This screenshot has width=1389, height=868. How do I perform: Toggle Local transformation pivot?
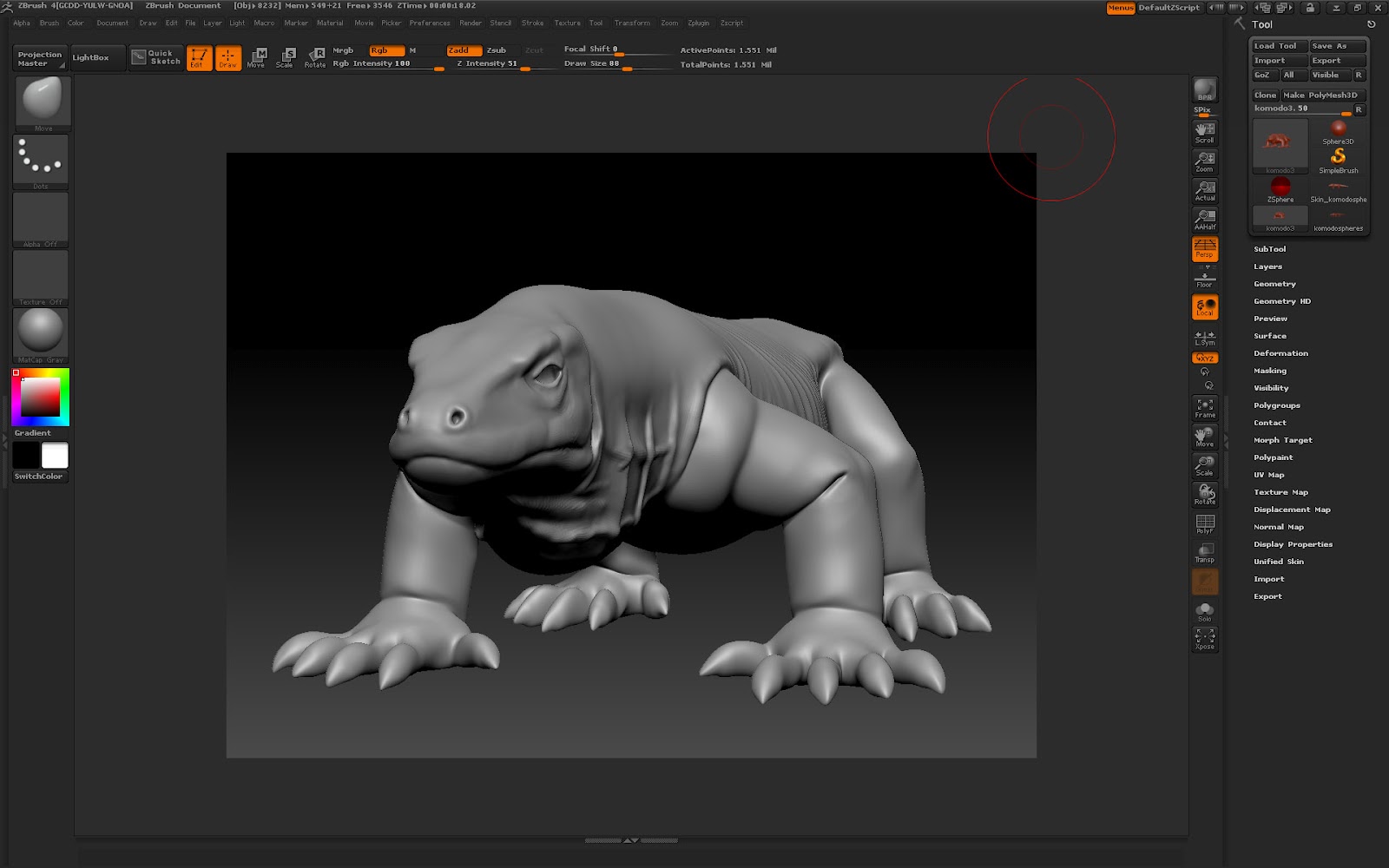[1204, 306]
